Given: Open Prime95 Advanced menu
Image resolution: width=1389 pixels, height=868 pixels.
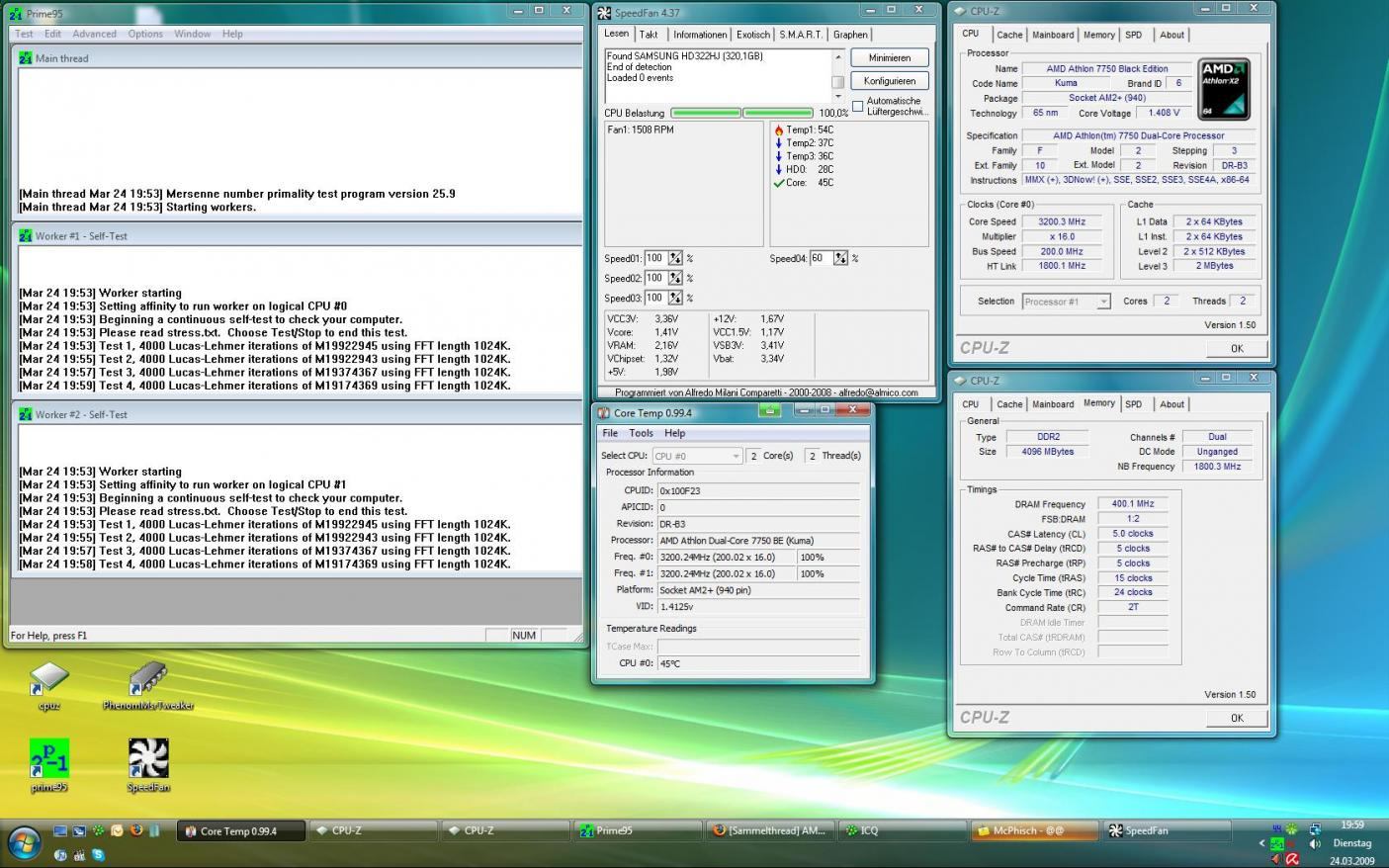Looking at the screenshot, I should coord(94,34).
